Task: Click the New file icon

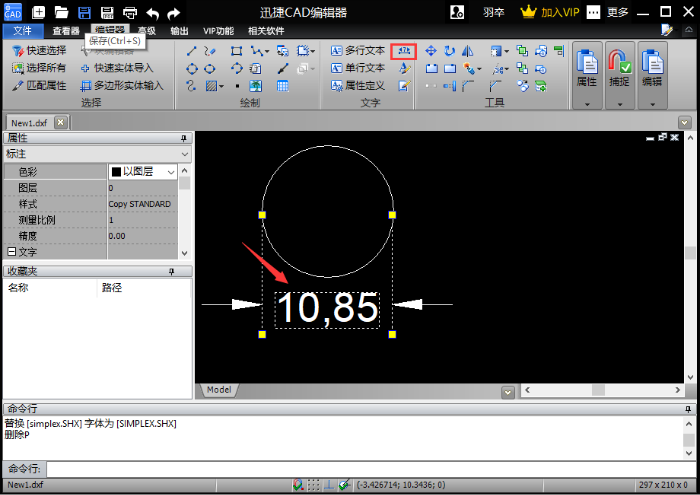Action: click(x=39, y=12)
